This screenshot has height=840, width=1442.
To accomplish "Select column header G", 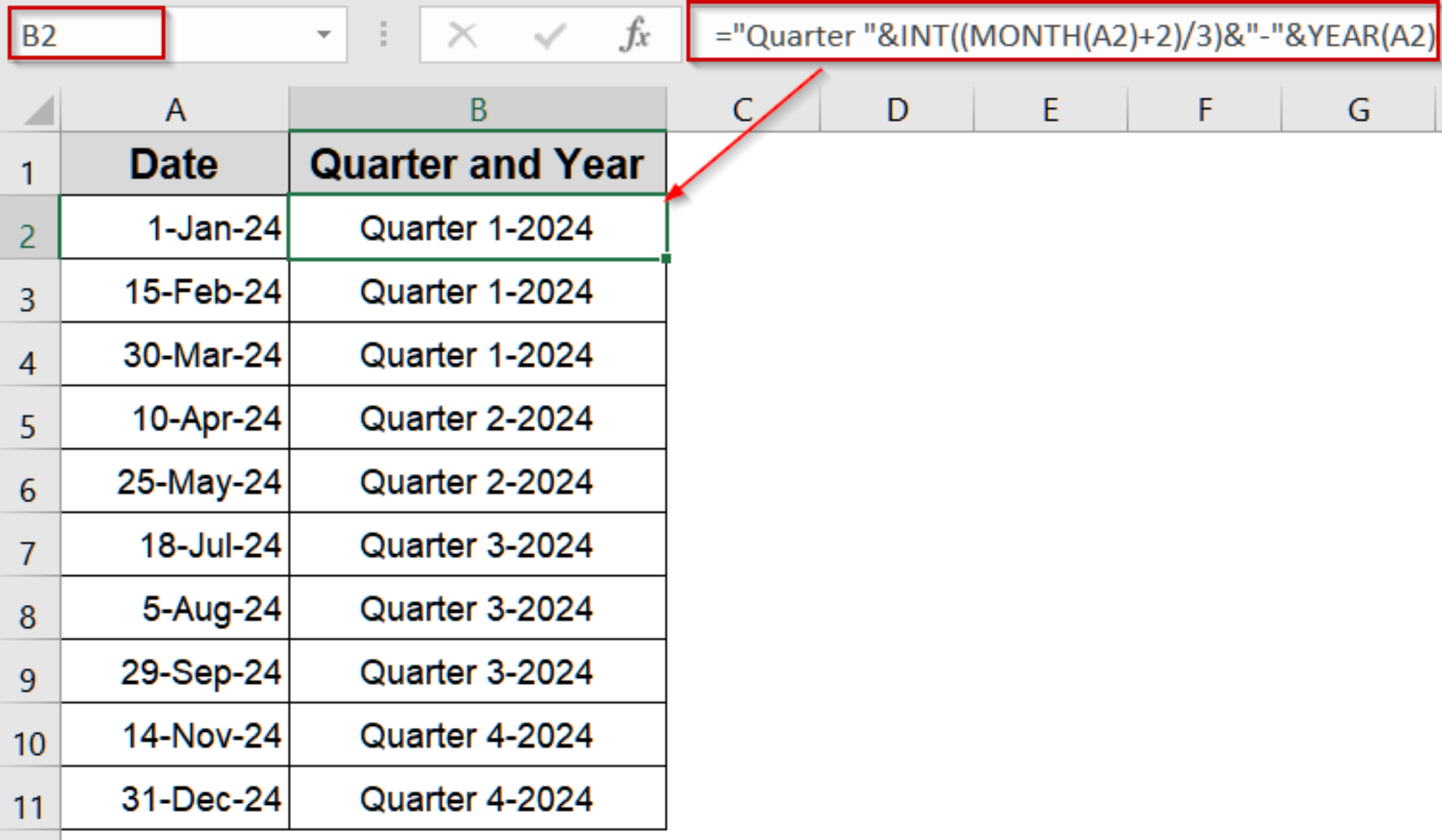I will (x=1358, y=109).
